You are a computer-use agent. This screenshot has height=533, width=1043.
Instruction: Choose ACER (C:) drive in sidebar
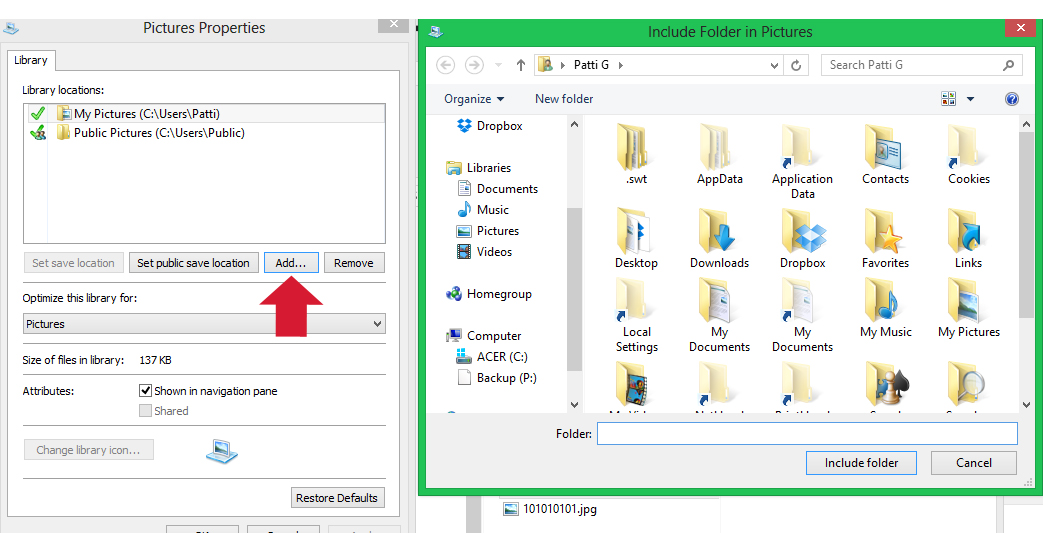[x=502, y=357]
